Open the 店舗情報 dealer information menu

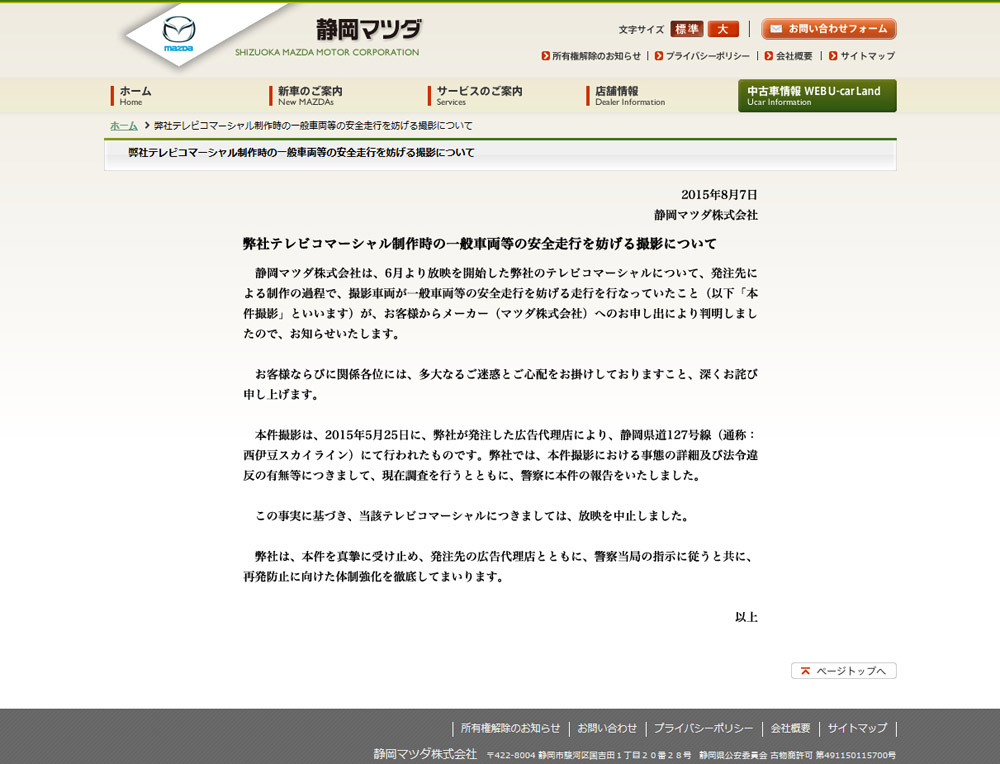pyautogui.click(x=629, y=95)
